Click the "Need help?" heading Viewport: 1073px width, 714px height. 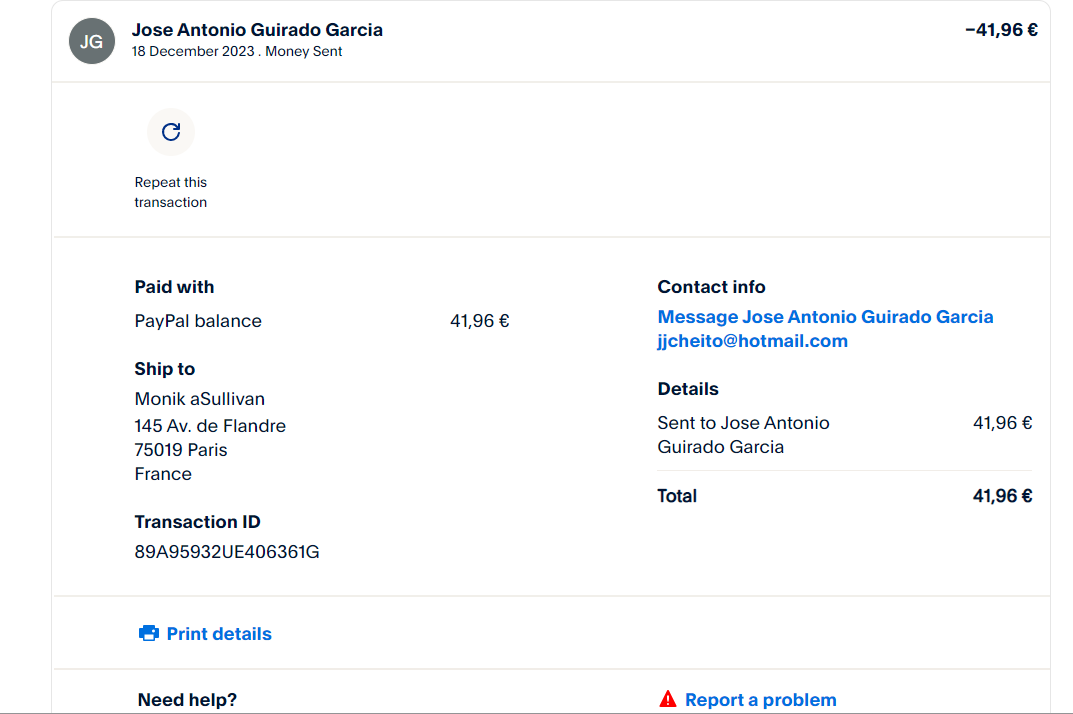click(187, 700)
